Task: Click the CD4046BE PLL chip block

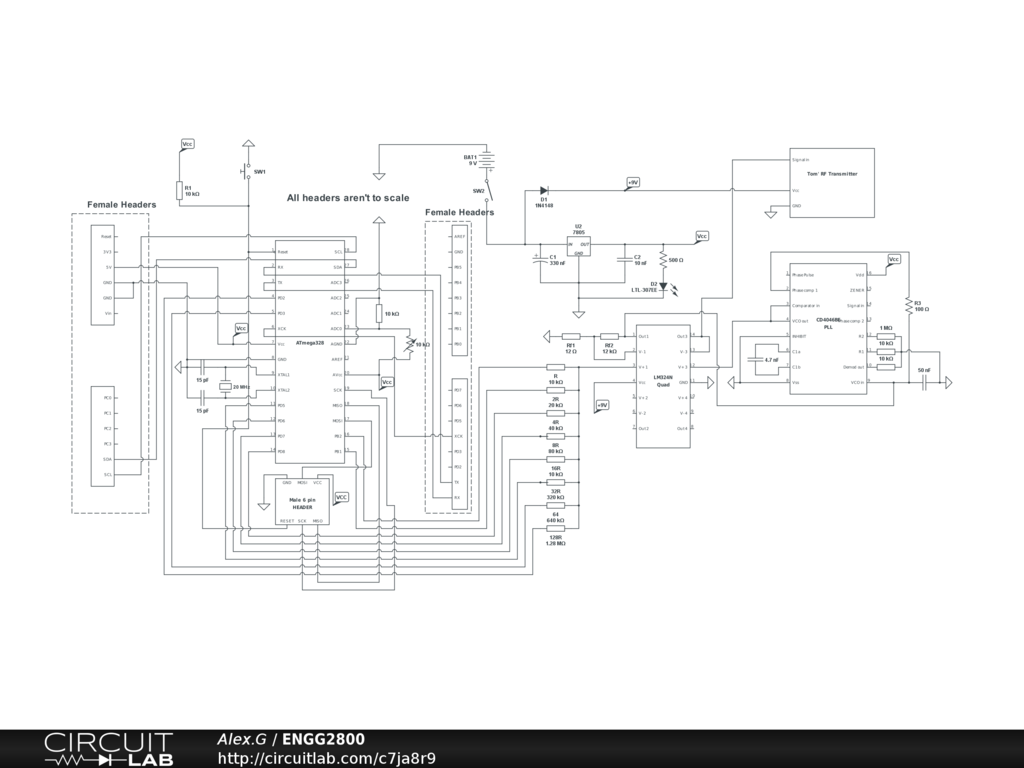Action: 827,328
